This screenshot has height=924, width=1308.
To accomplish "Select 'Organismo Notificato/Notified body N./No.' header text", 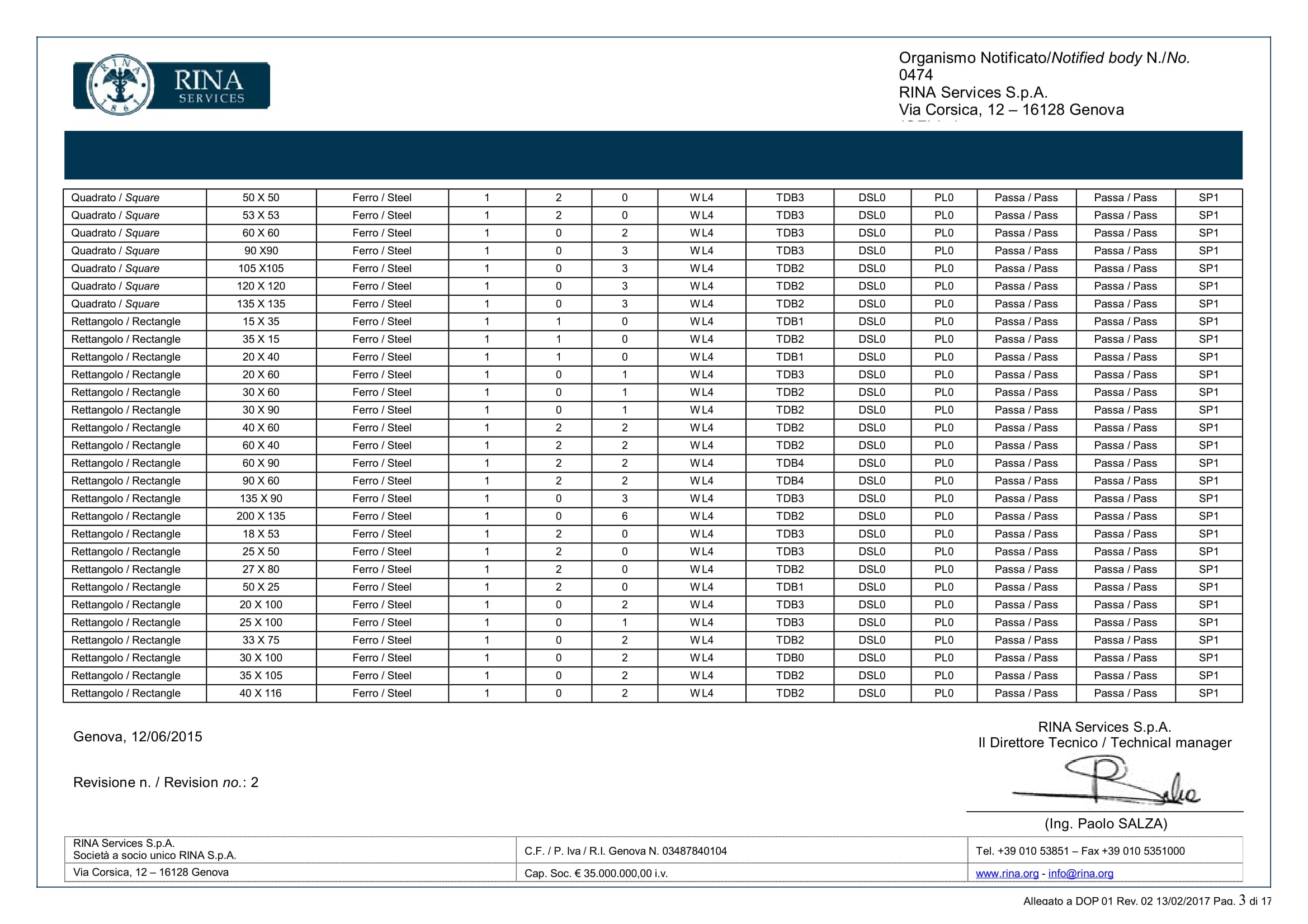I will [1044, 58].
